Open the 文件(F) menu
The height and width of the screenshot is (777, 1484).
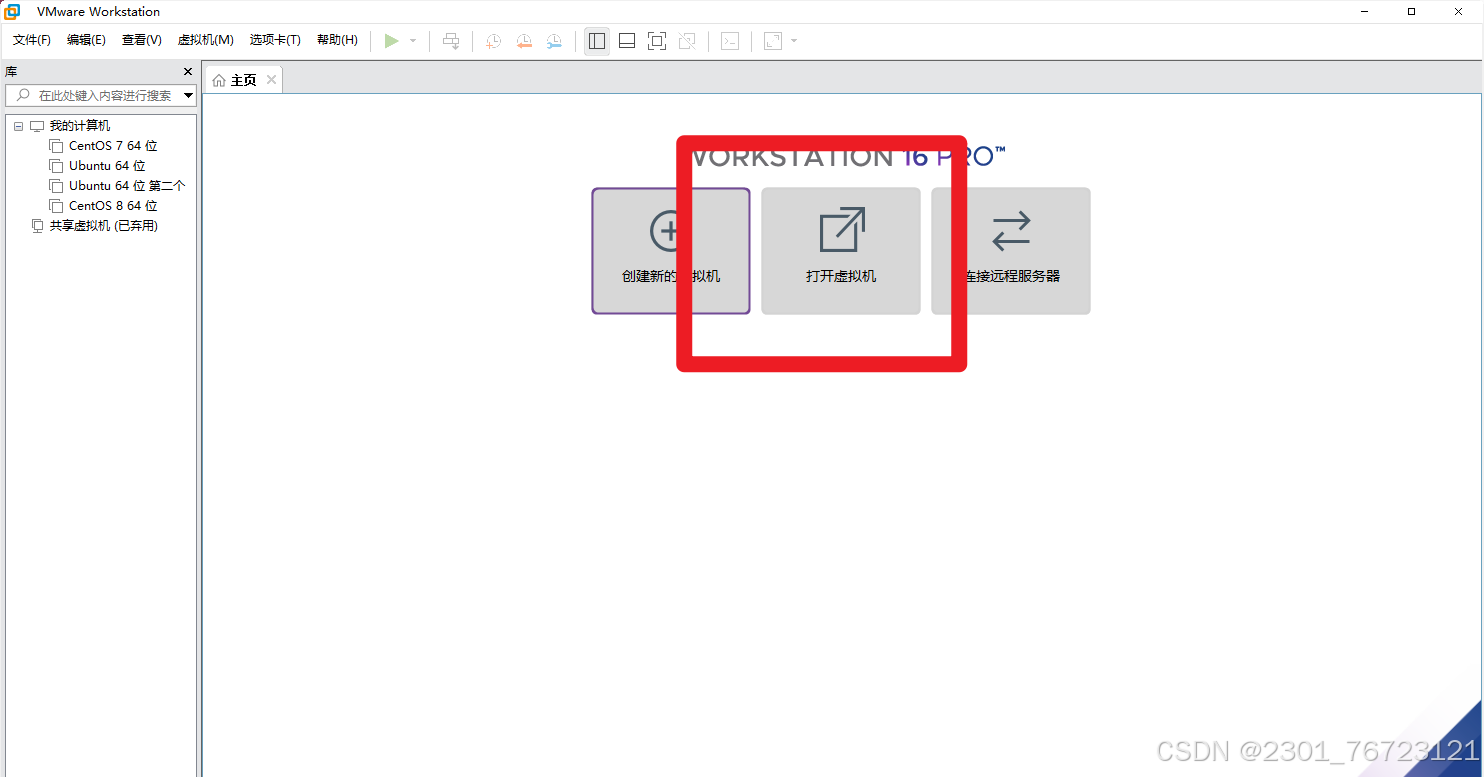[32, 40]
